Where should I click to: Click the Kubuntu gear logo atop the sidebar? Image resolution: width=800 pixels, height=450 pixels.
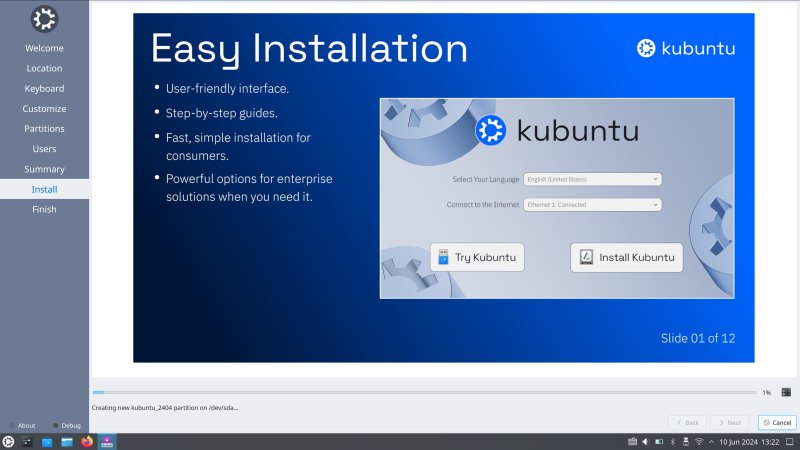pos(44,19)
